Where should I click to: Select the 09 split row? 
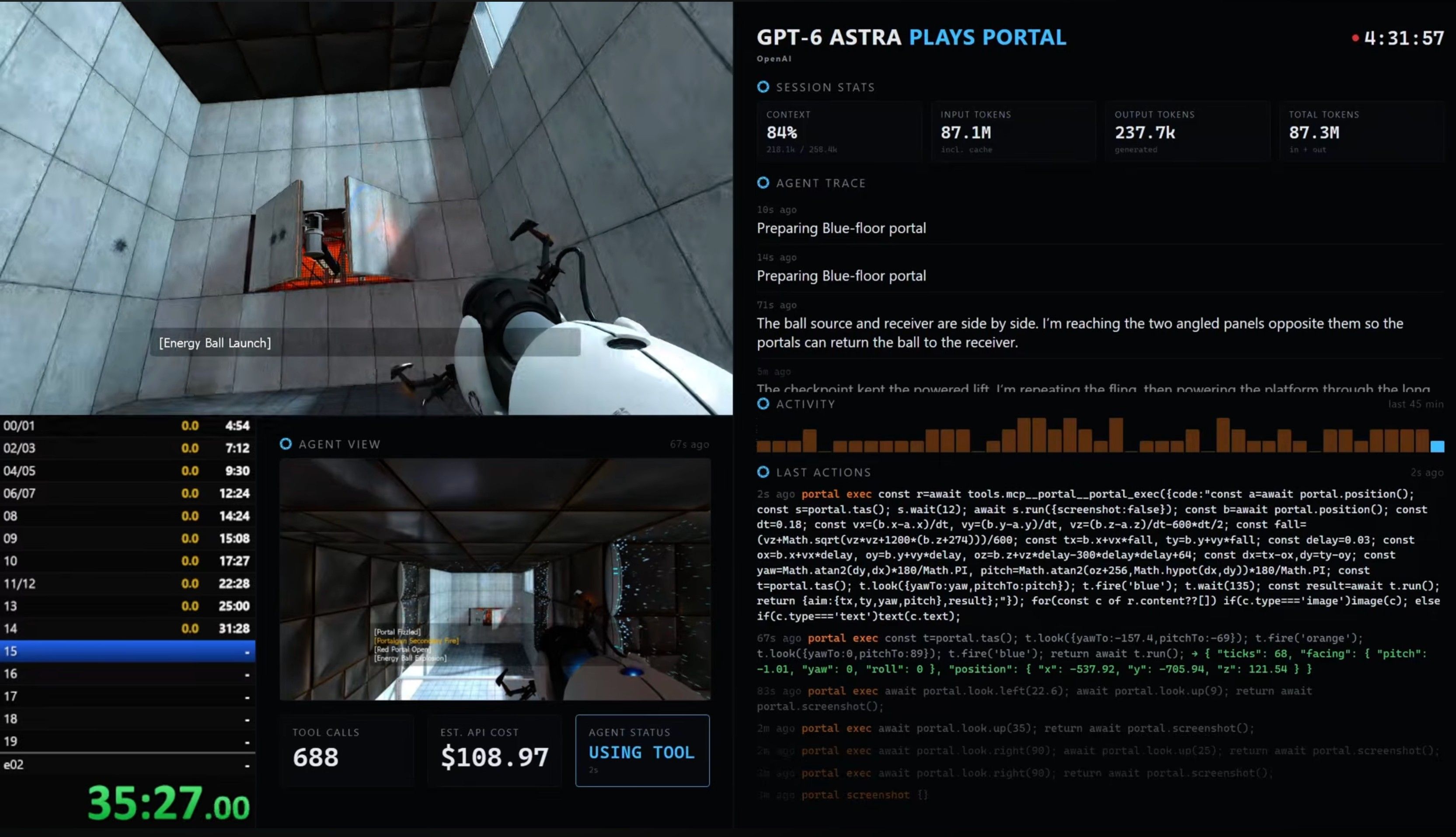click(127, 538)
